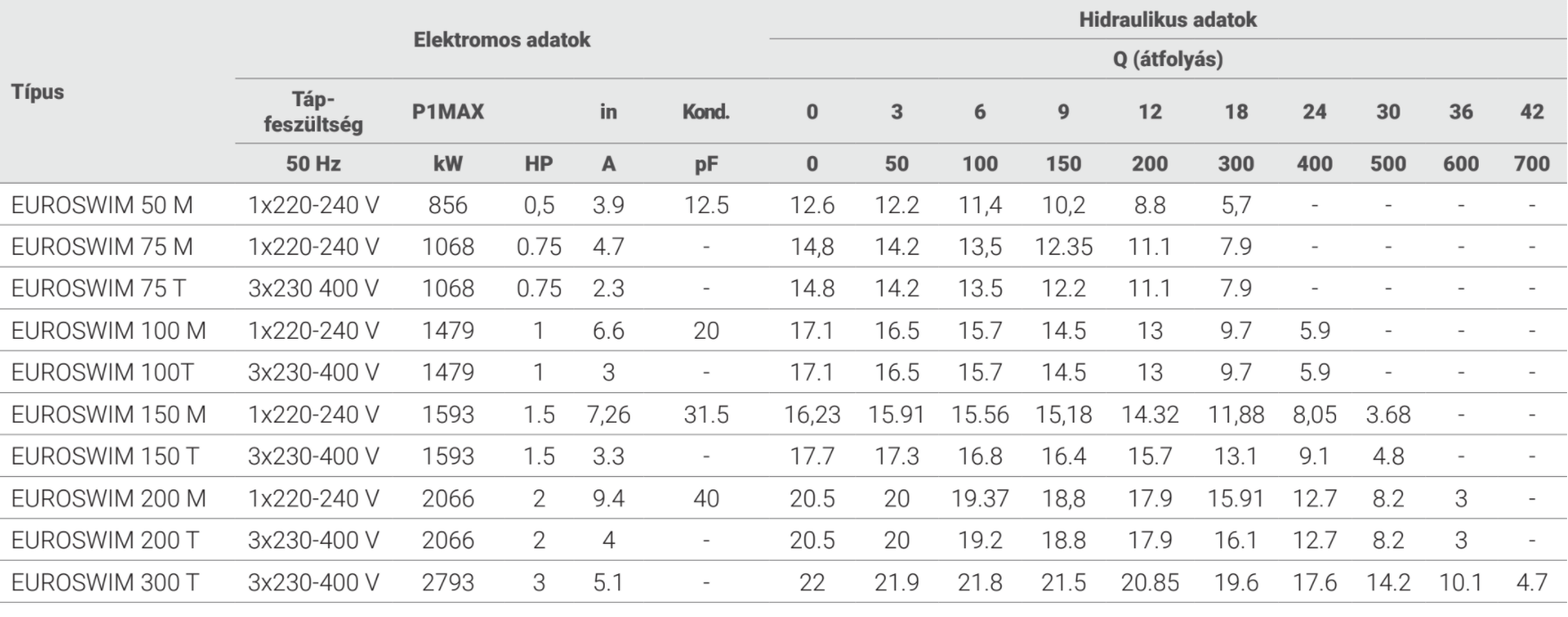Click the Tápfeszültség column header
This screenshot has height=617, width=1568.
pyautogui.click(x=313, y=112)
